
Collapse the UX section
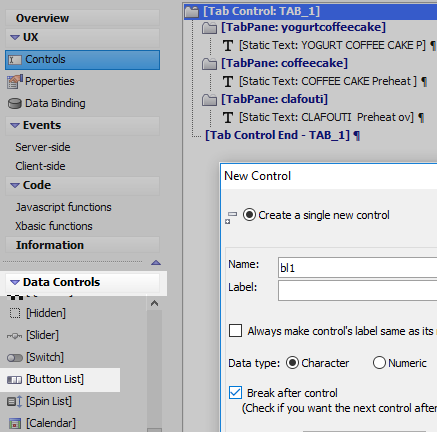tap(15, 37)
